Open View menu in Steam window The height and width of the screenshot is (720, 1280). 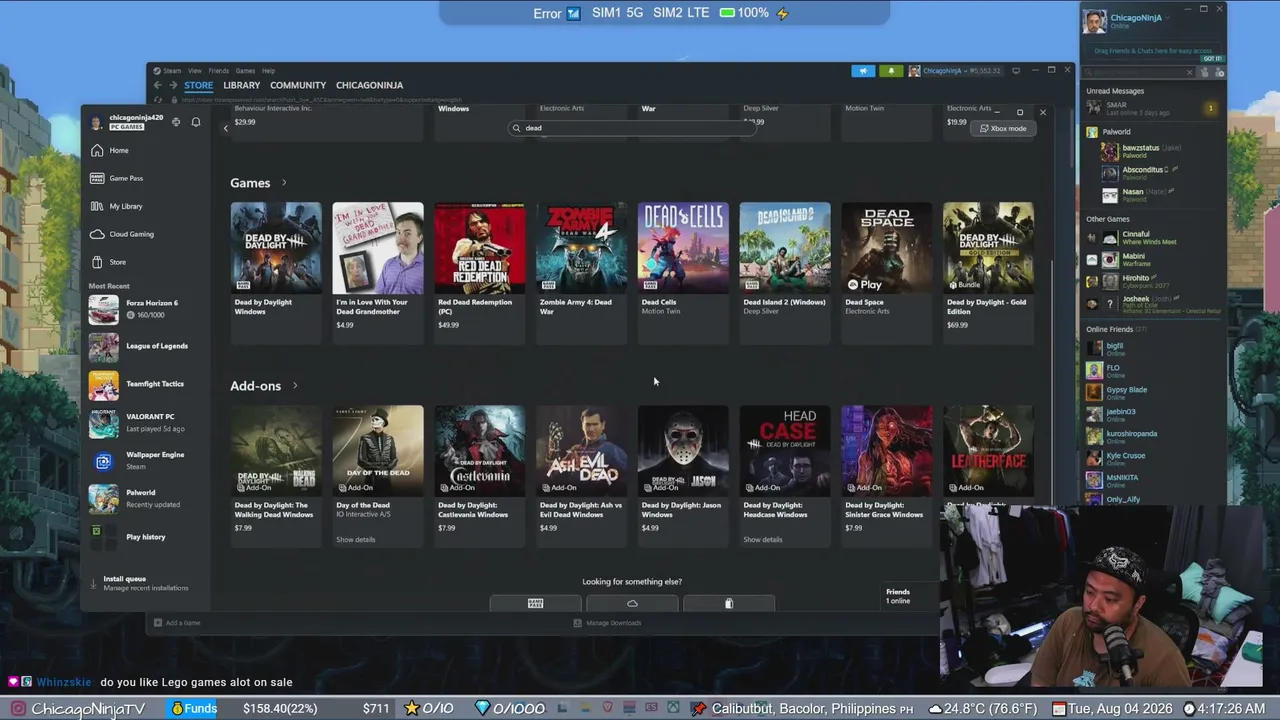point(194,71)
